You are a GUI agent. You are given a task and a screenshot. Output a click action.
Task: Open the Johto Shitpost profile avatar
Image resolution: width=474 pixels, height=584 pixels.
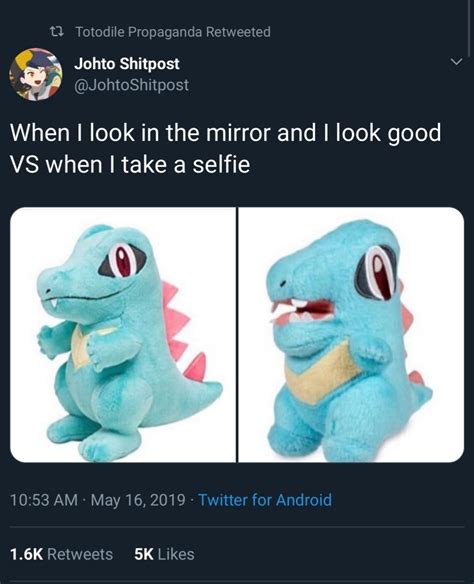36,74
